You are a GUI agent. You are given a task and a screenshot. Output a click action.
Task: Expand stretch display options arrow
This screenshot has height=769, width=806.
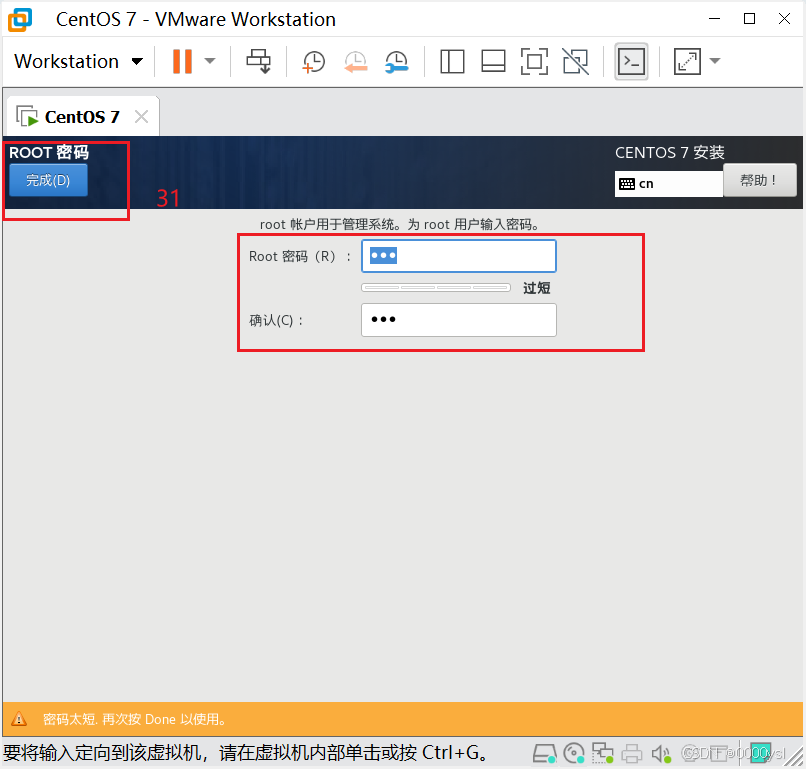point(715,61)
